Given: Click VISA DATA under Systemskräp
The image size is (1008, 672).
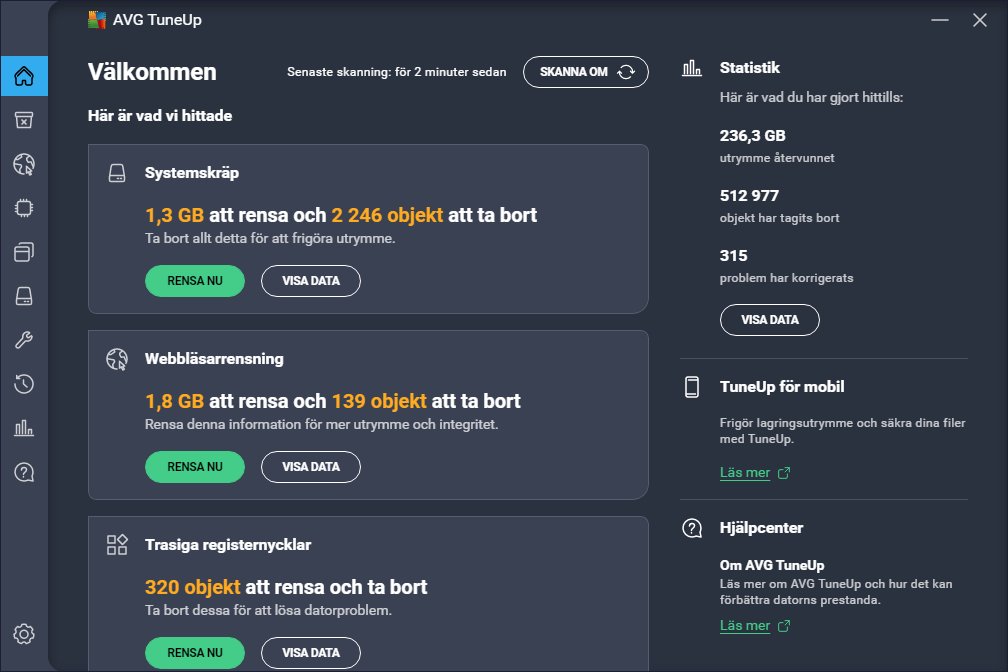Looking at the screenshot, I should click(310, 281).
